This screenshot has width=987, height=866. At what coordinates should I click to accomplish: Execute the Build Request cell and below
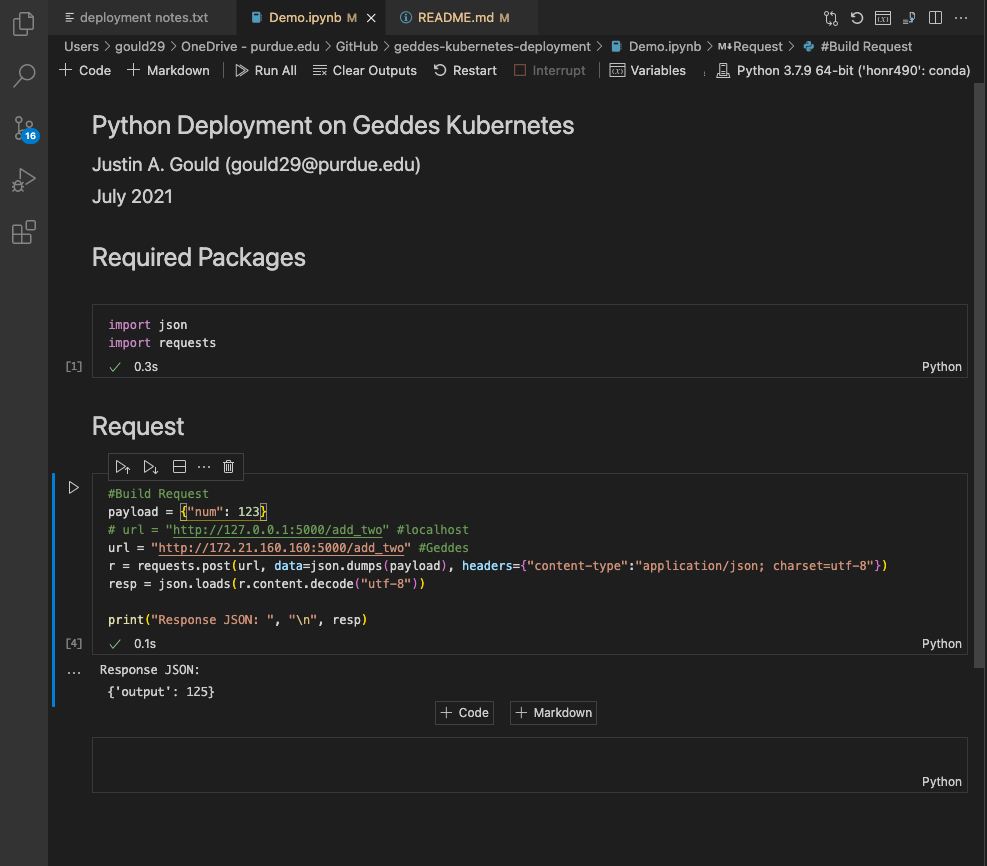[150, 466]
